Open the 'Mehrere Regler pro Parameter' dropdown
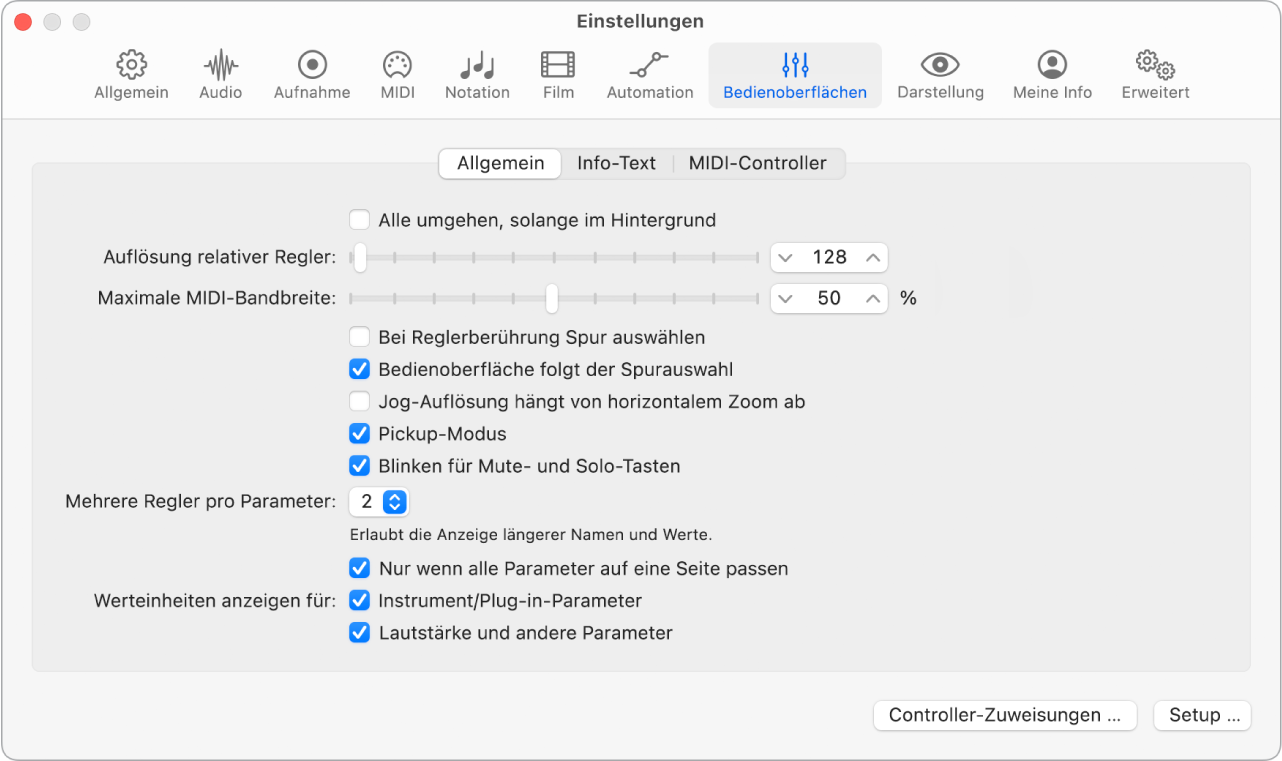This screenshot has height=761, width=1282. coord(378,501)
